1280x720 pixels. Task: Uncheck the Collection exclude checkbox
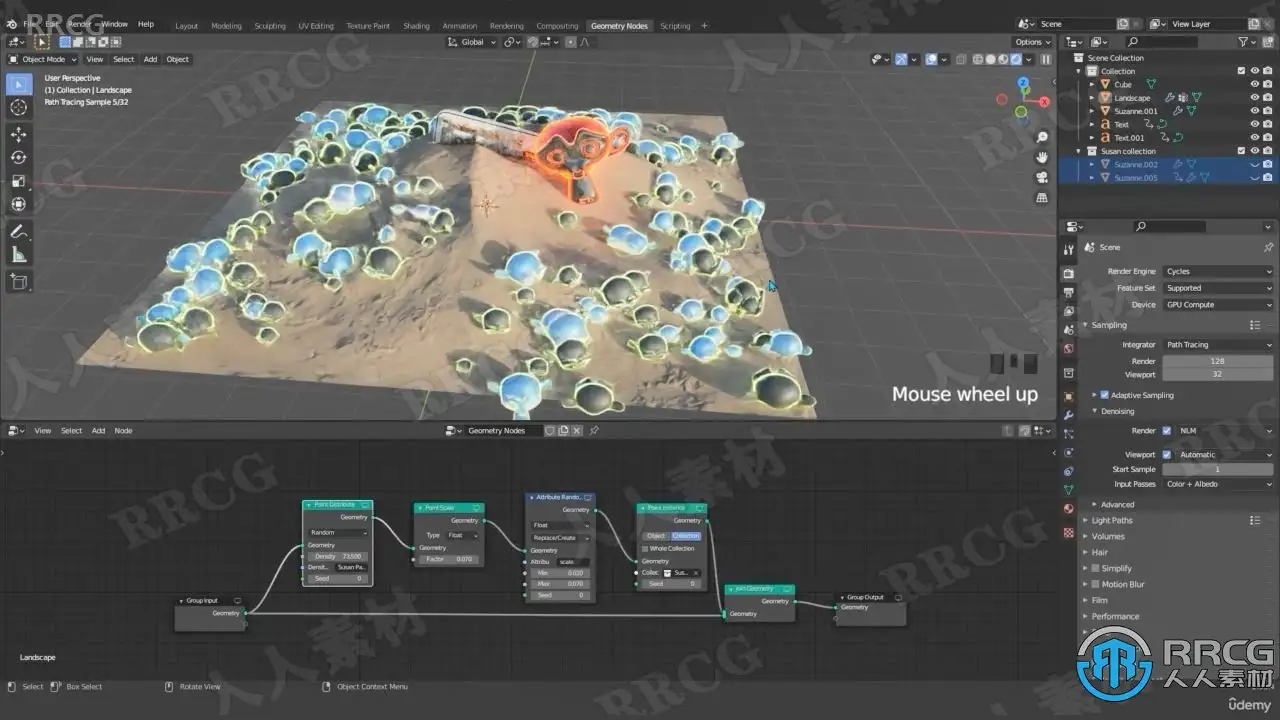(1241, 71)
